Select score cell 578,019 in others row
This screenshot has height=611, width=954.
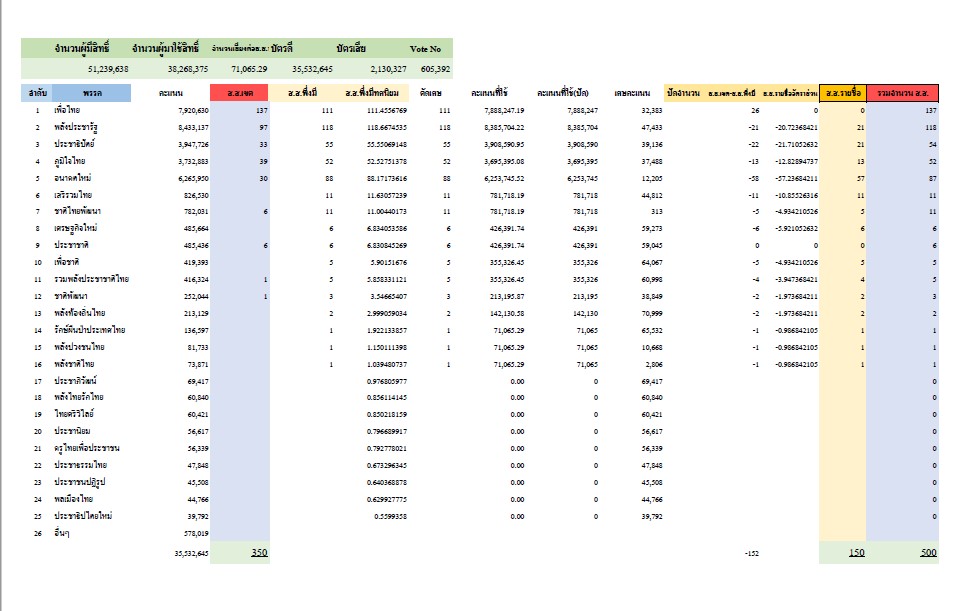pyautogui.click(x=196, y=533)
